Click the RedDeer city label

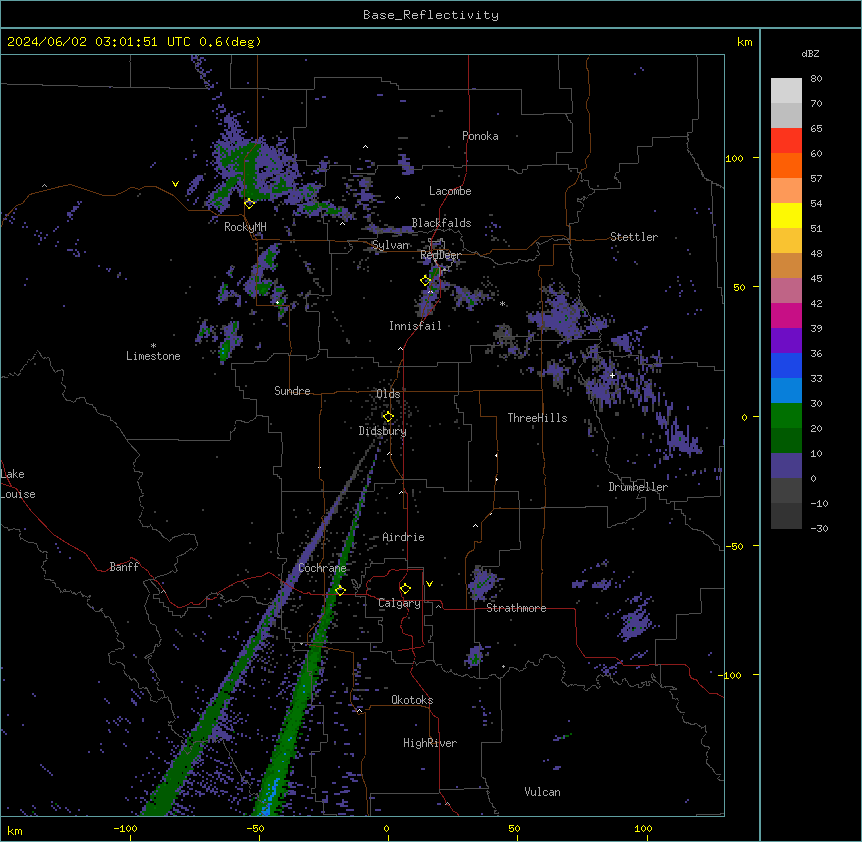tap(440, 255)
